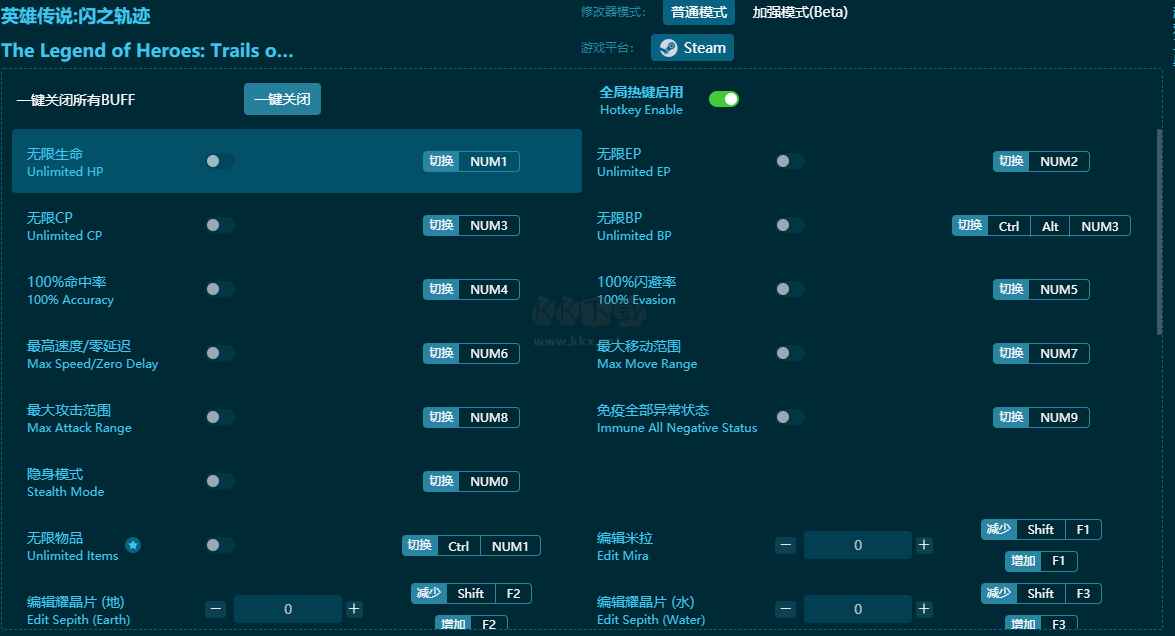Click the Edit Mira label
Viewport: 1175px width, 636px height.
pos(622,556)
